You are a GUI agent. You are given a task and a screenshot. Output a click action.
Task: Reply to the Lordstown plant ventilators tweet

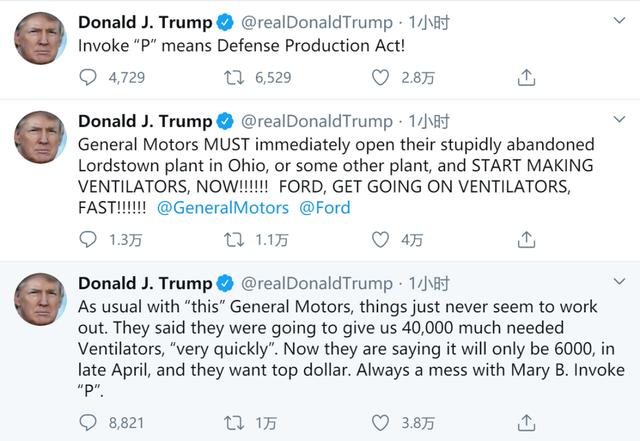tap(88, 240)
